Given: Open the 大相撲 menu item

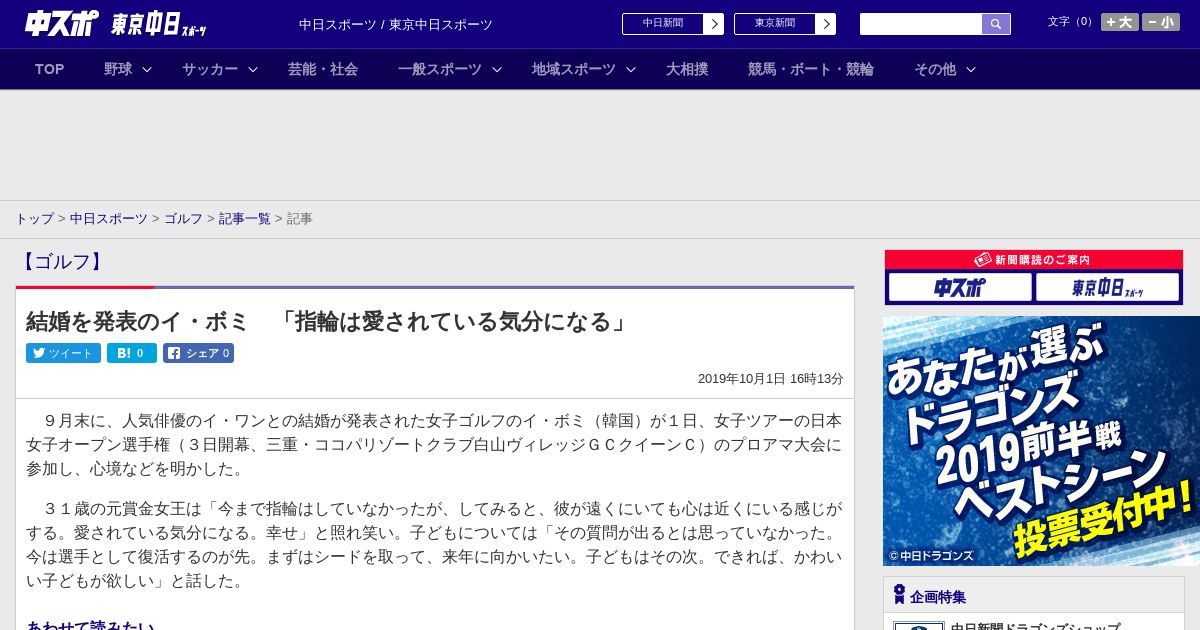Looking at the screenshot, I should coord(687,69).
